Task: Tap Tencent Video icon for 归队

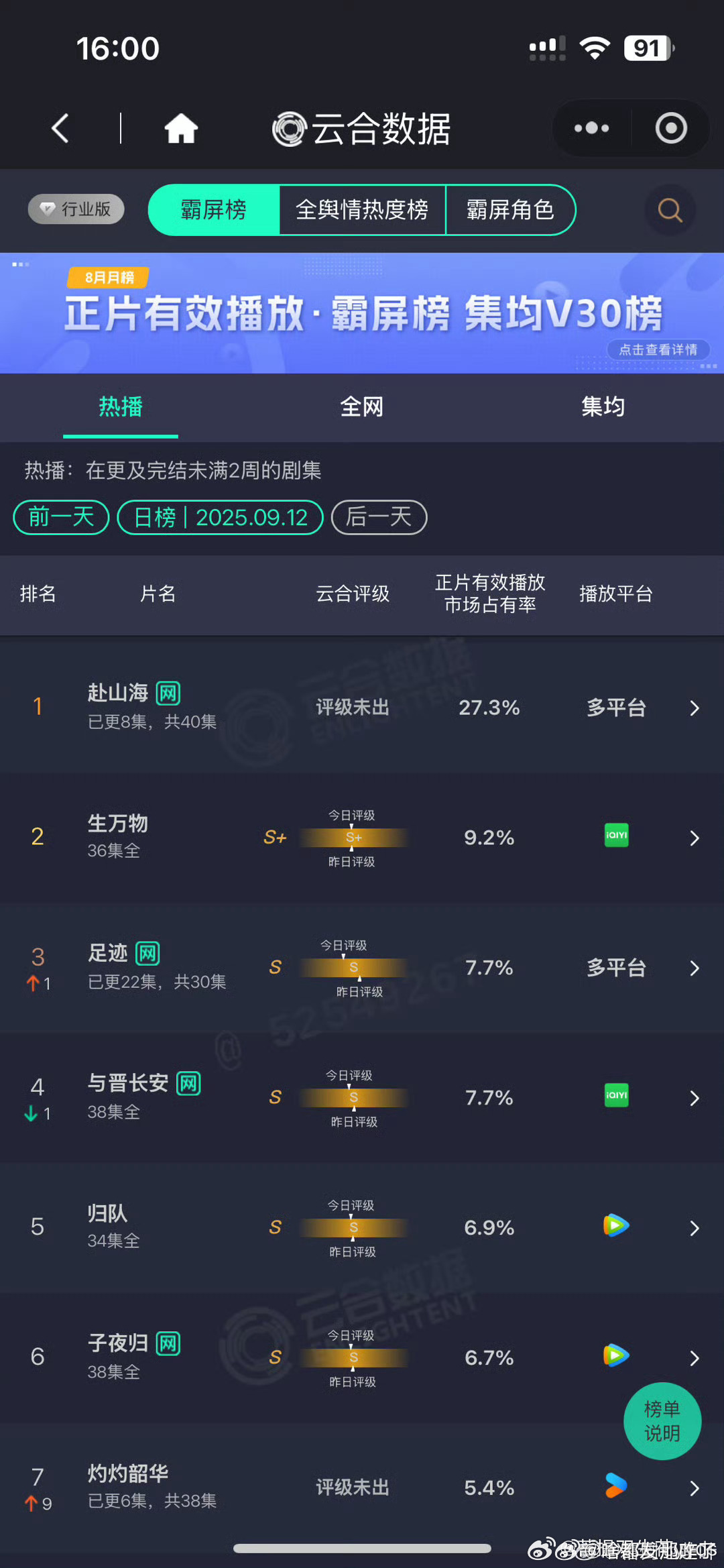Action: coord(616,1225)
